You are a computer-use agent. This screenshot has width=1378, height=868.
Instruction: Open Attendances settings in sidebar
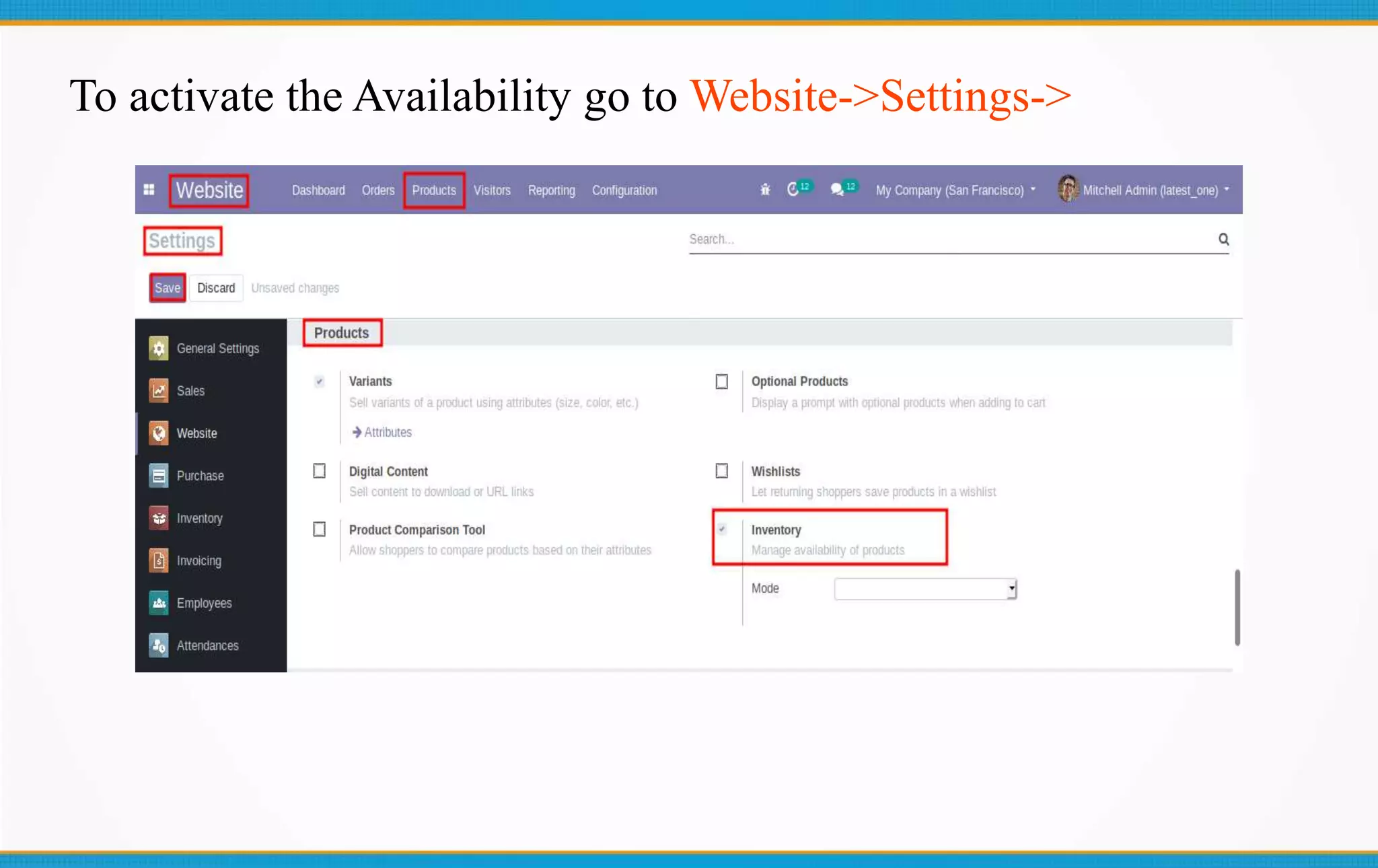pyautogui.click(x=207, y=645)
